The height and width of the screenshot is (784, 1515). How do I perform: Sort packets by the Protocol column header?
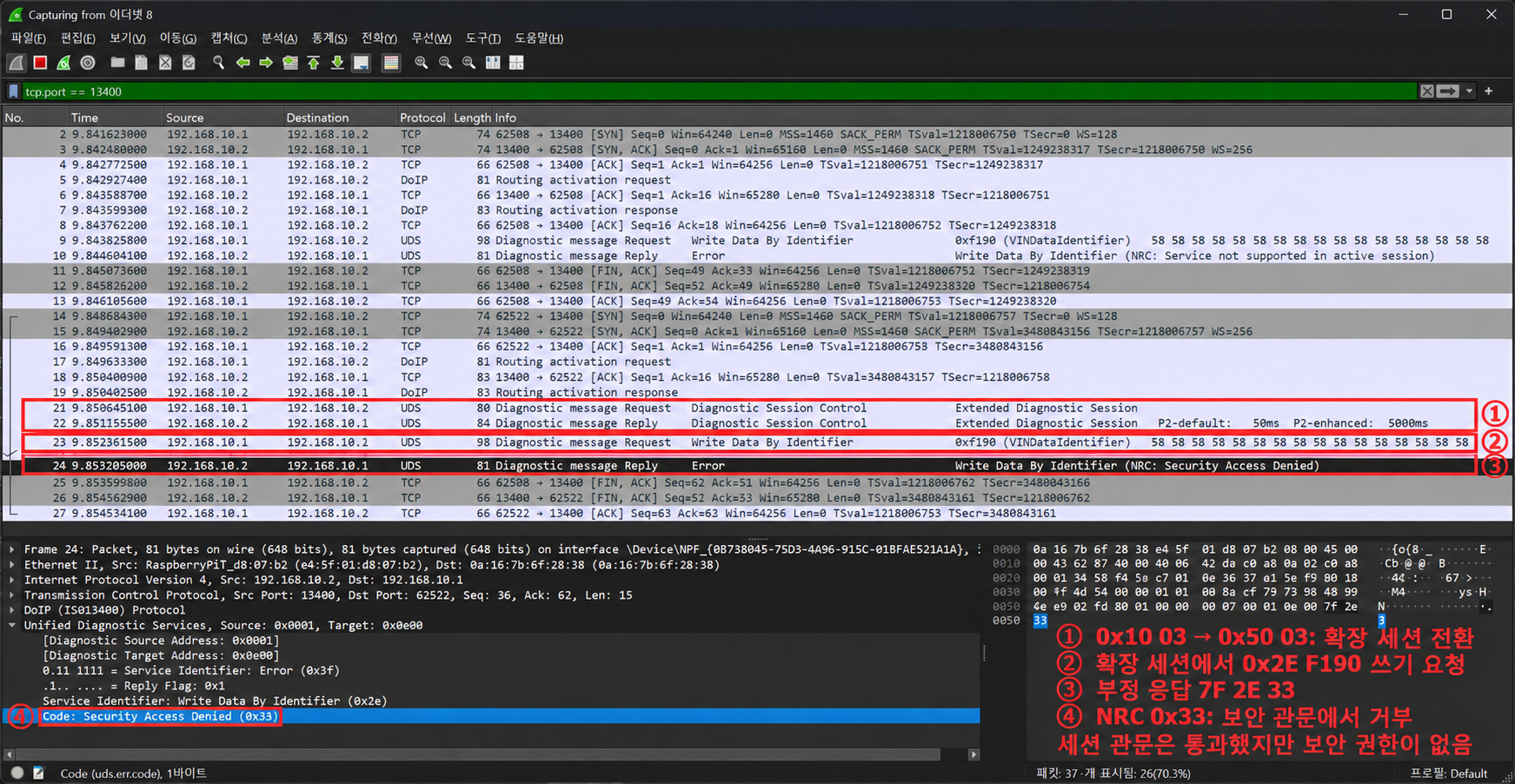(x=423, y=117)
